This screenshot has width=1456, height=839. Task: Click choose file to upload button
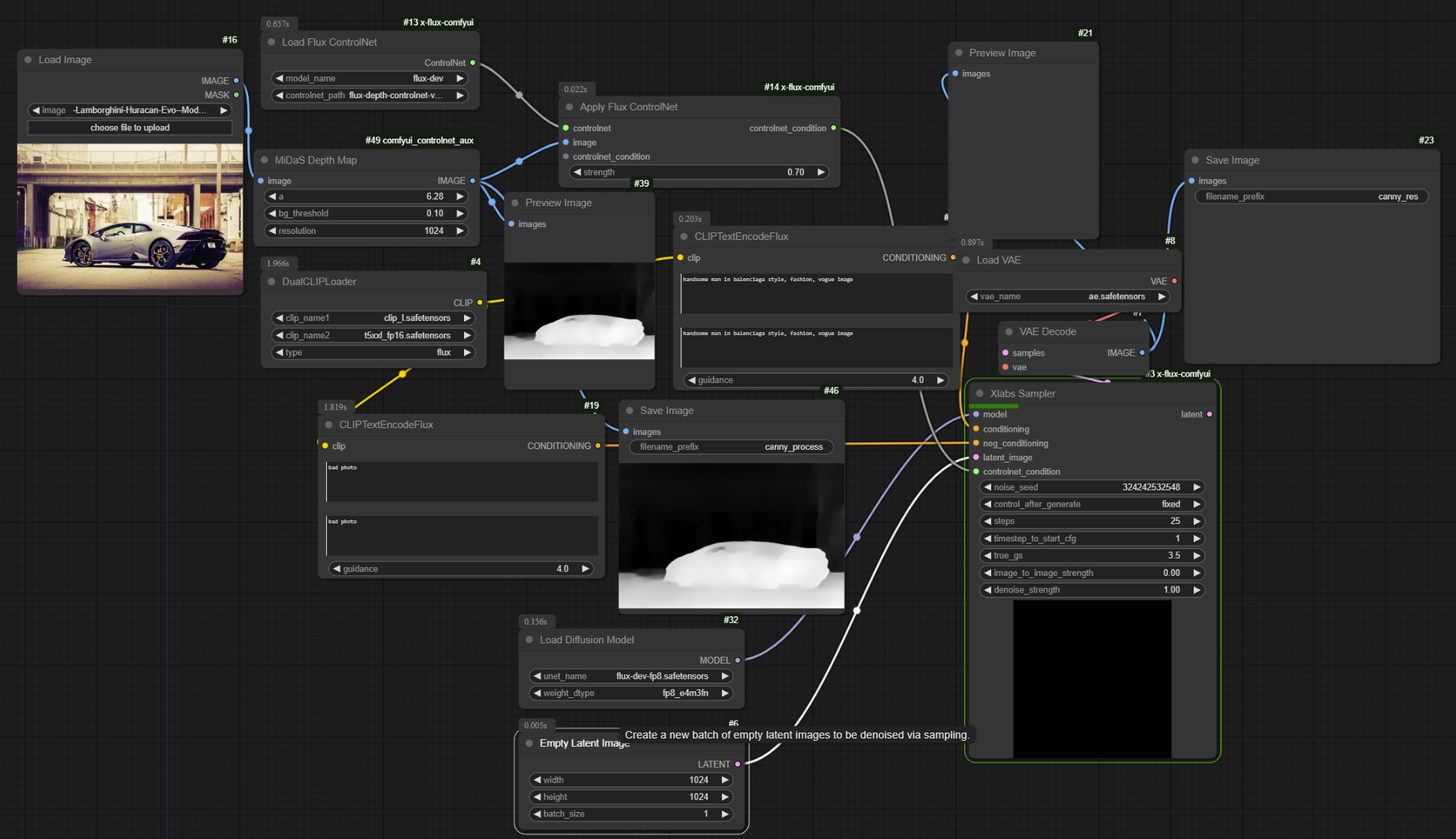[x=130, y=128]
